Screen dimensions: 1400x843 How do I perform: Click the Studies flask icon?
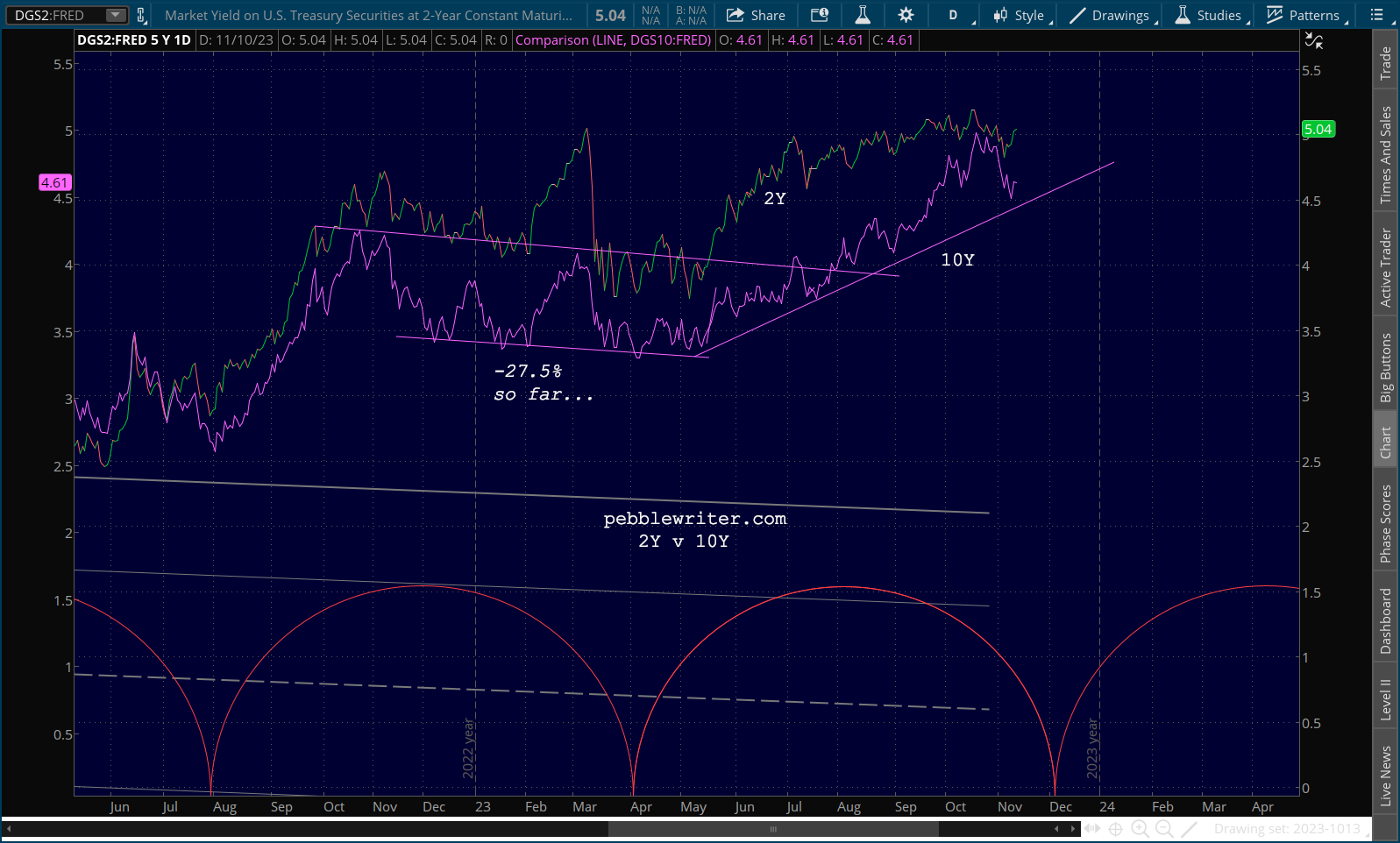coord(1183,15)
